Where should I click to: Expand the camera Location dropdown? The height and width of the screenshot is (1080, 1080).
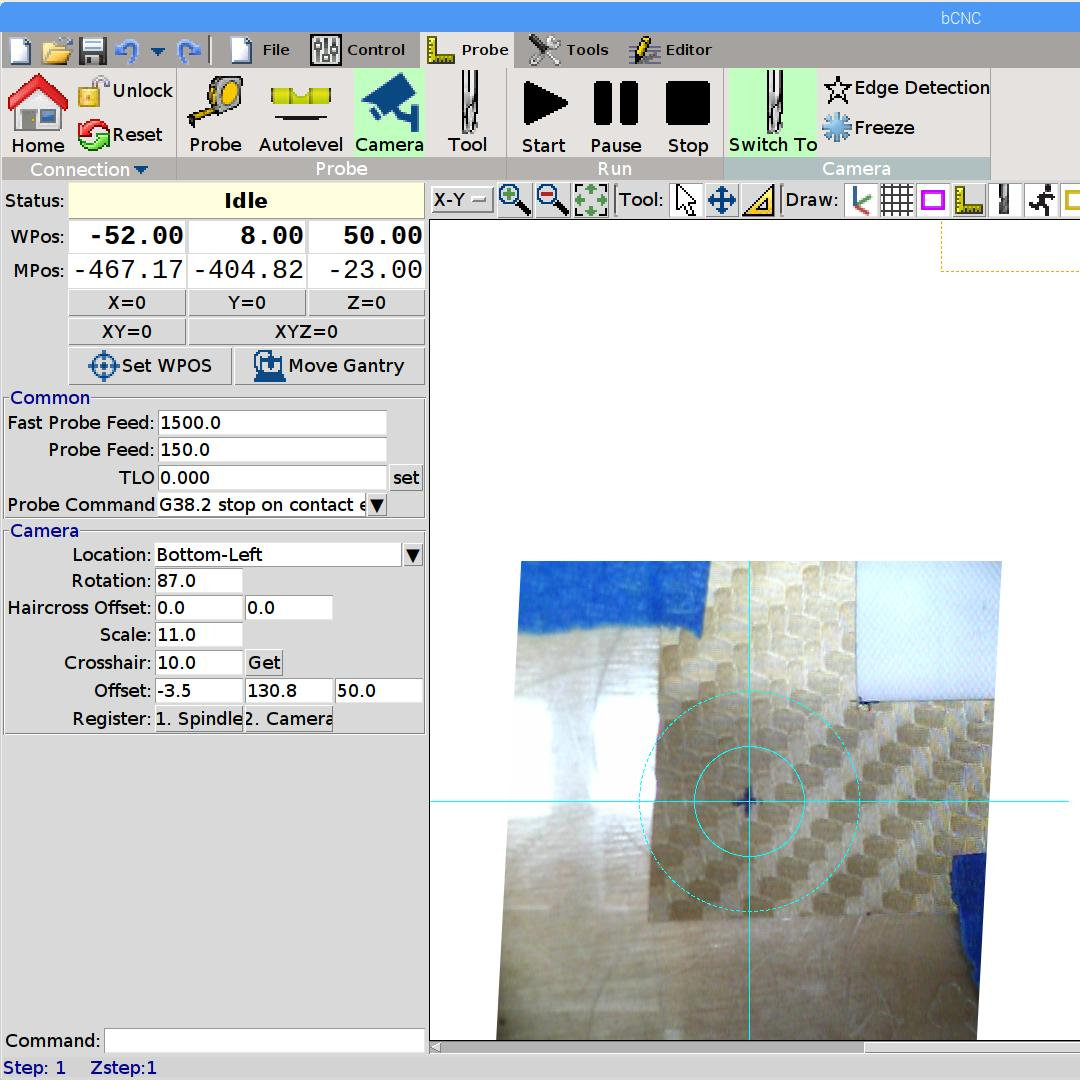point(412,555)
